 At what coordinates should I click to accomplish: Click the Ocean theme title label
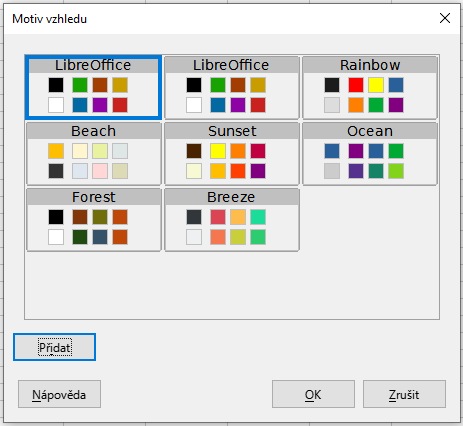pos(370,131)
